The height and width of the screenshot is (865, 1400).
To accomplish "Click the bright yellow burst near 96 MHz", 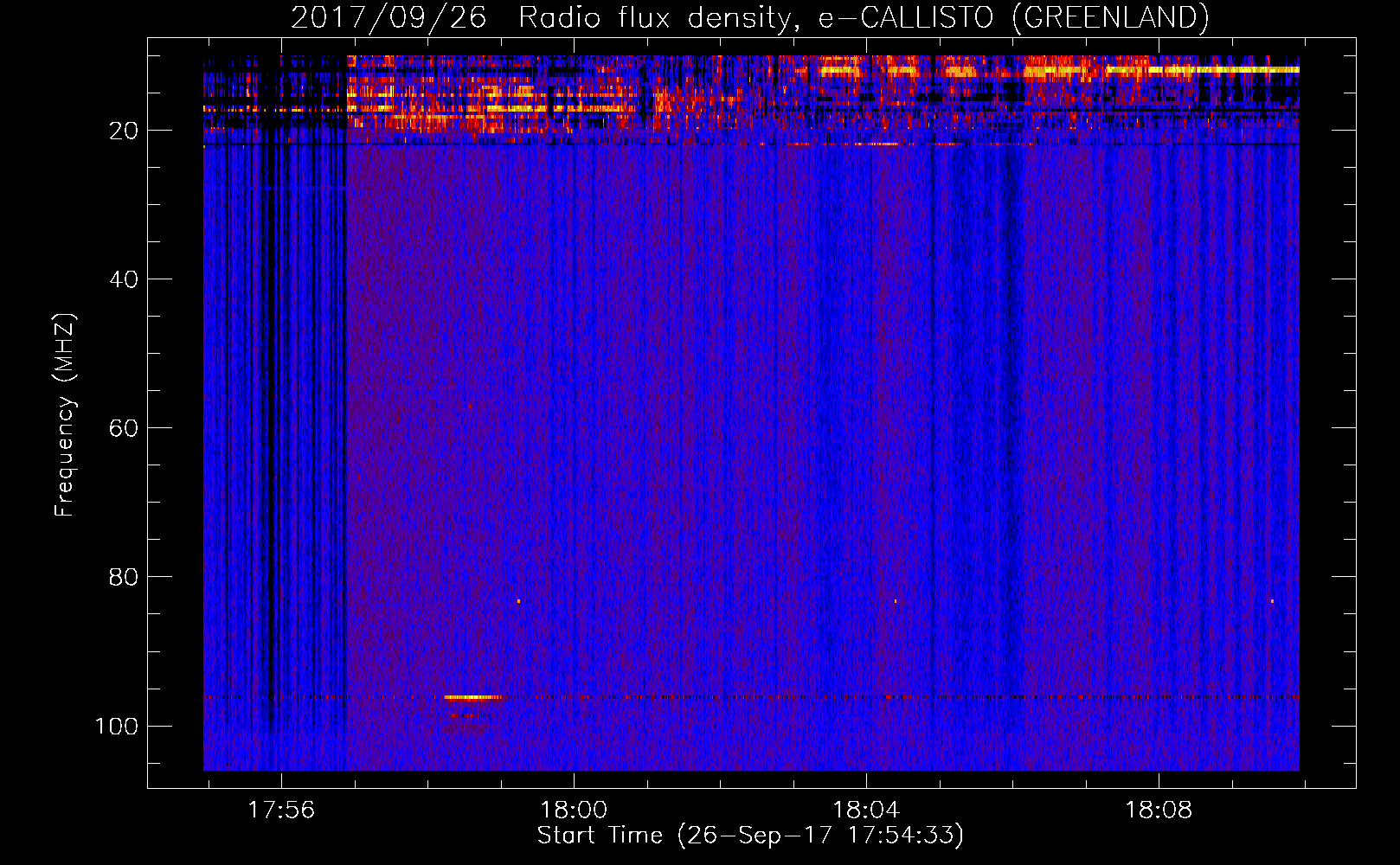I will (x=472, y=697).
